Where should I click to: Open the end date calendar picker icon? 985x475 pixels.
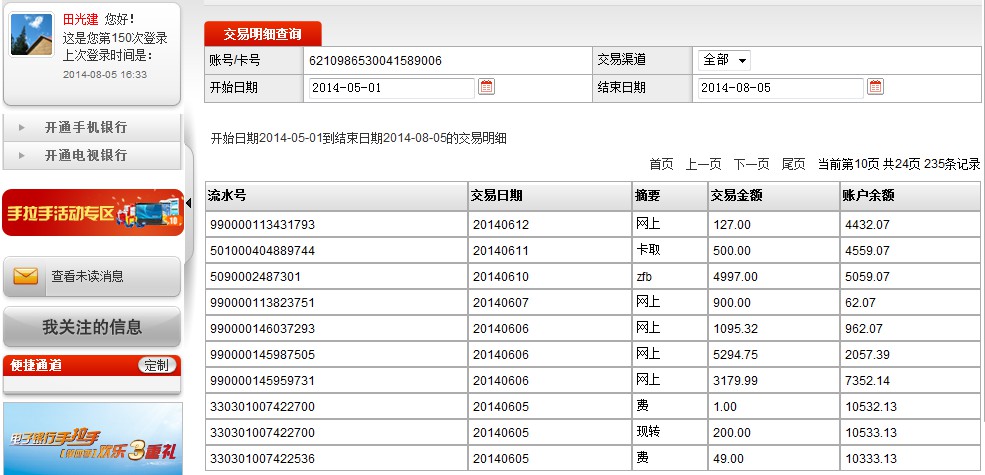[875, 88]
